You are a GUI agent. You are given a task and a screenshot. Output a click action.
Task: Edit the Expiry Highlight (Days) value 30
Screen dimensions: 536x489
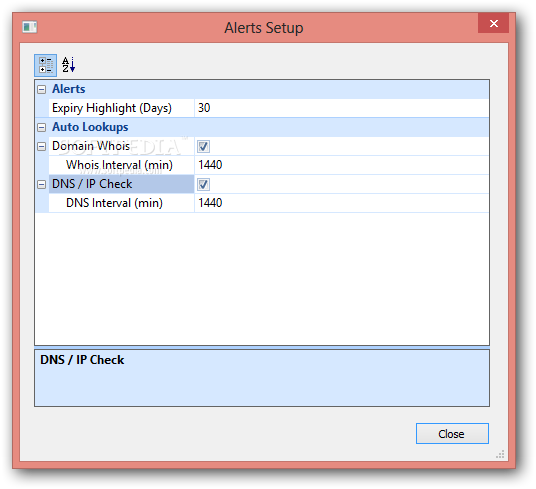[x=341, y=108]
